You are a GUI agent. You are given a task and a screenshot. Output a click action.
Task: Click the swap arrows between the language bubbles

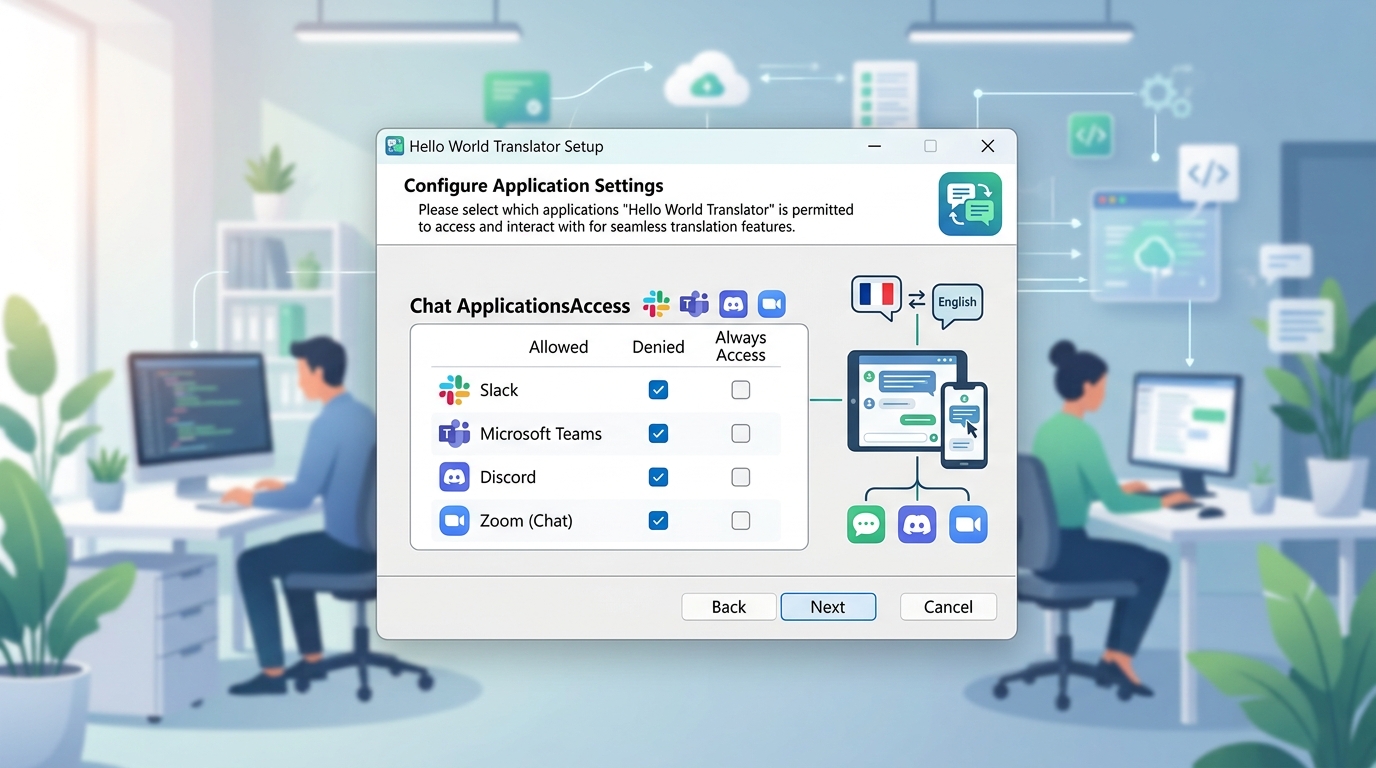(x=916, y=299)
